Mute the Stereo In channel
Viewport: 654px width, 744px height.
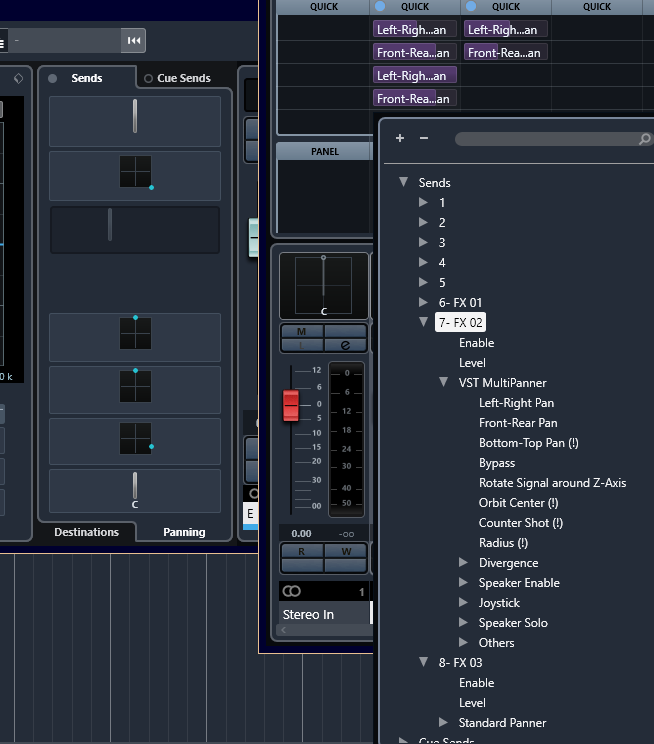click(x=302, y=331)
